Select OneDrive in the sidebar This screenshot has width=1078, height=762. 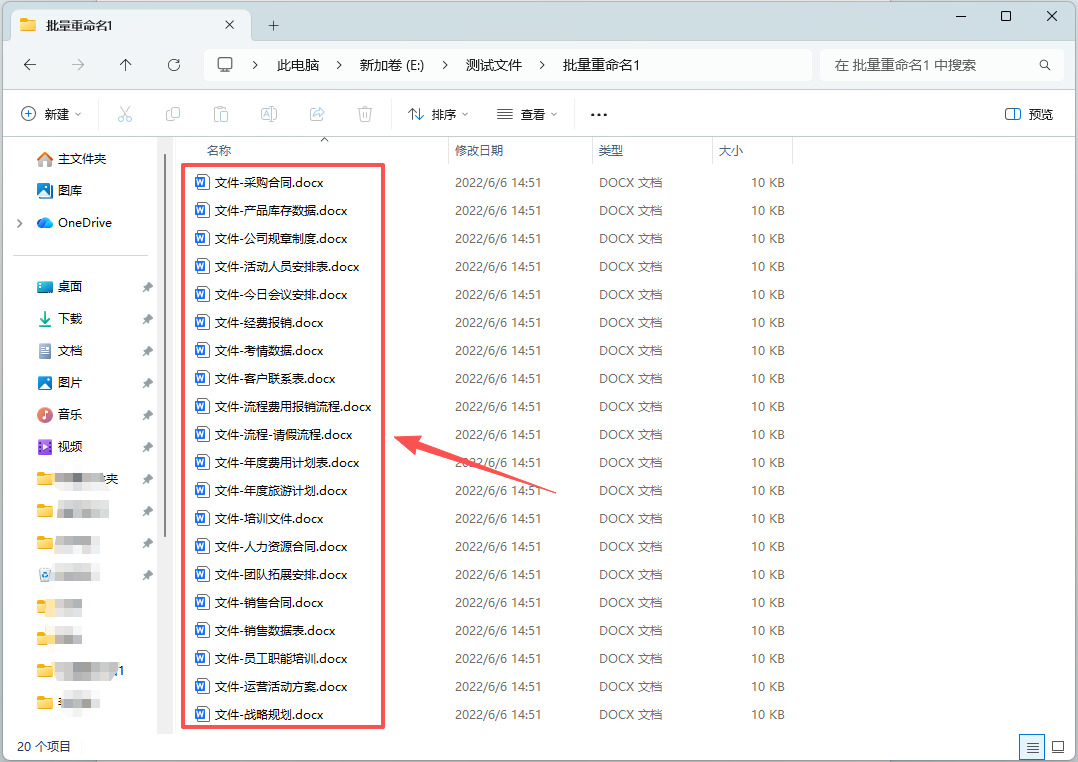(x=74, y=223)
